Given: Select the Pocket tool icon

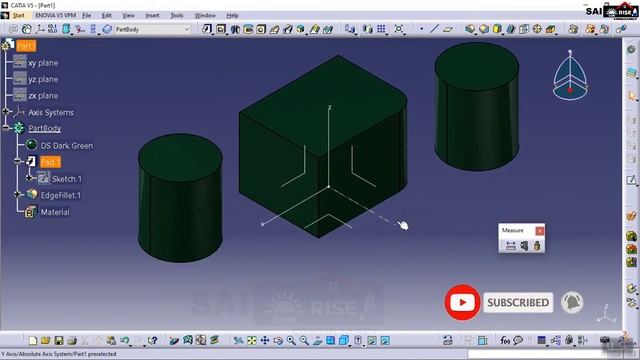Looking at the screenshot, I should (221, 29).
